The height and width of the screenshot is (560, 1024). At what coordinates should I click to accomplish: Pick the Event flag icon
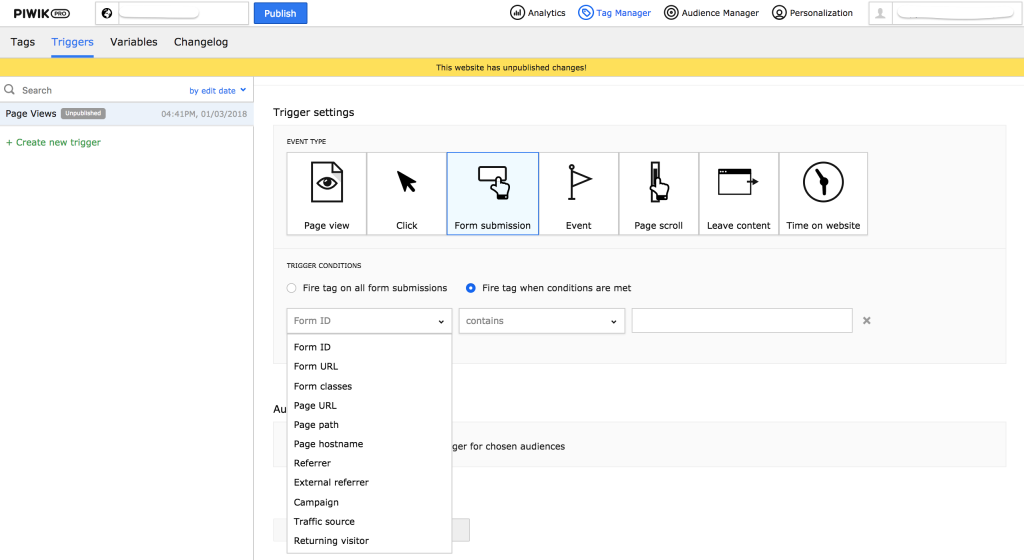click(579, 182)
